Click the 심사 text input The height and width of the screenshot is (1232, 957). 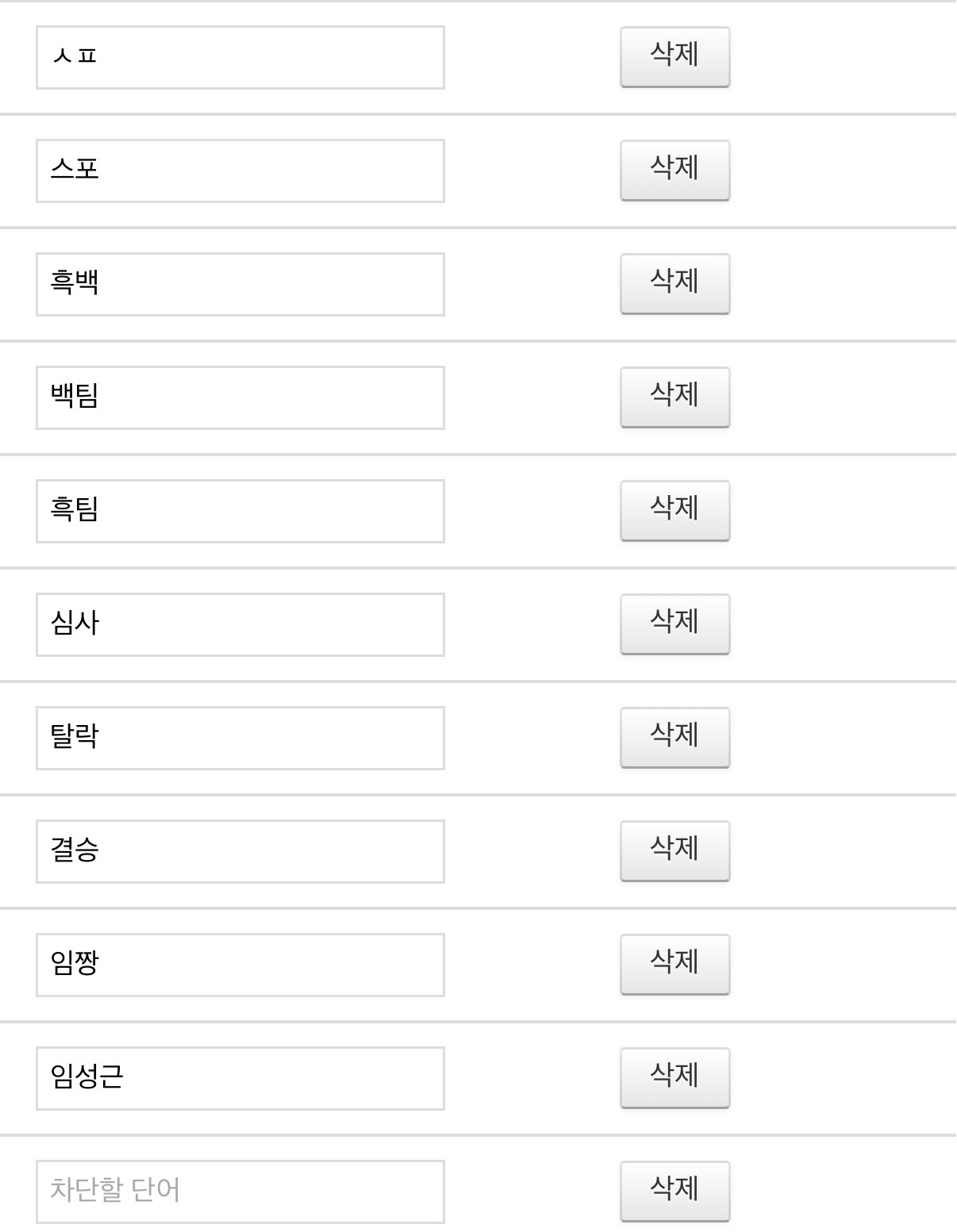(240, 624)
